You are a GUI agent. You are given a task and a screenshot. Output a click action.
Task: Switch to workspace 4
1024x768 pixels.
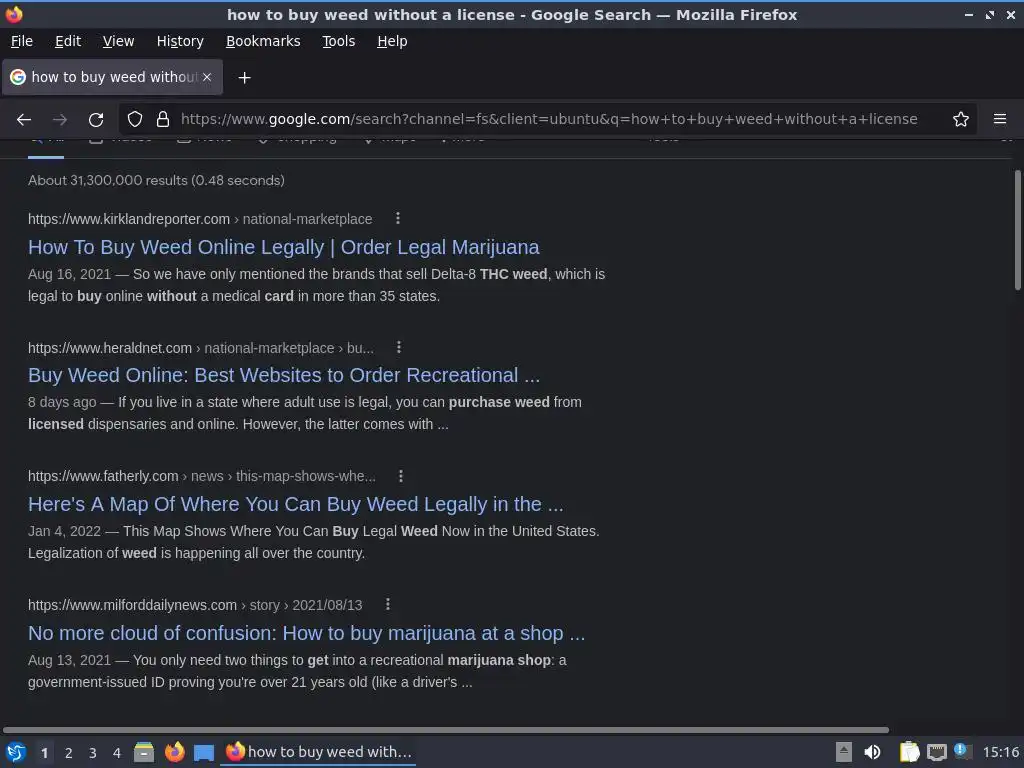pos(117,753)
